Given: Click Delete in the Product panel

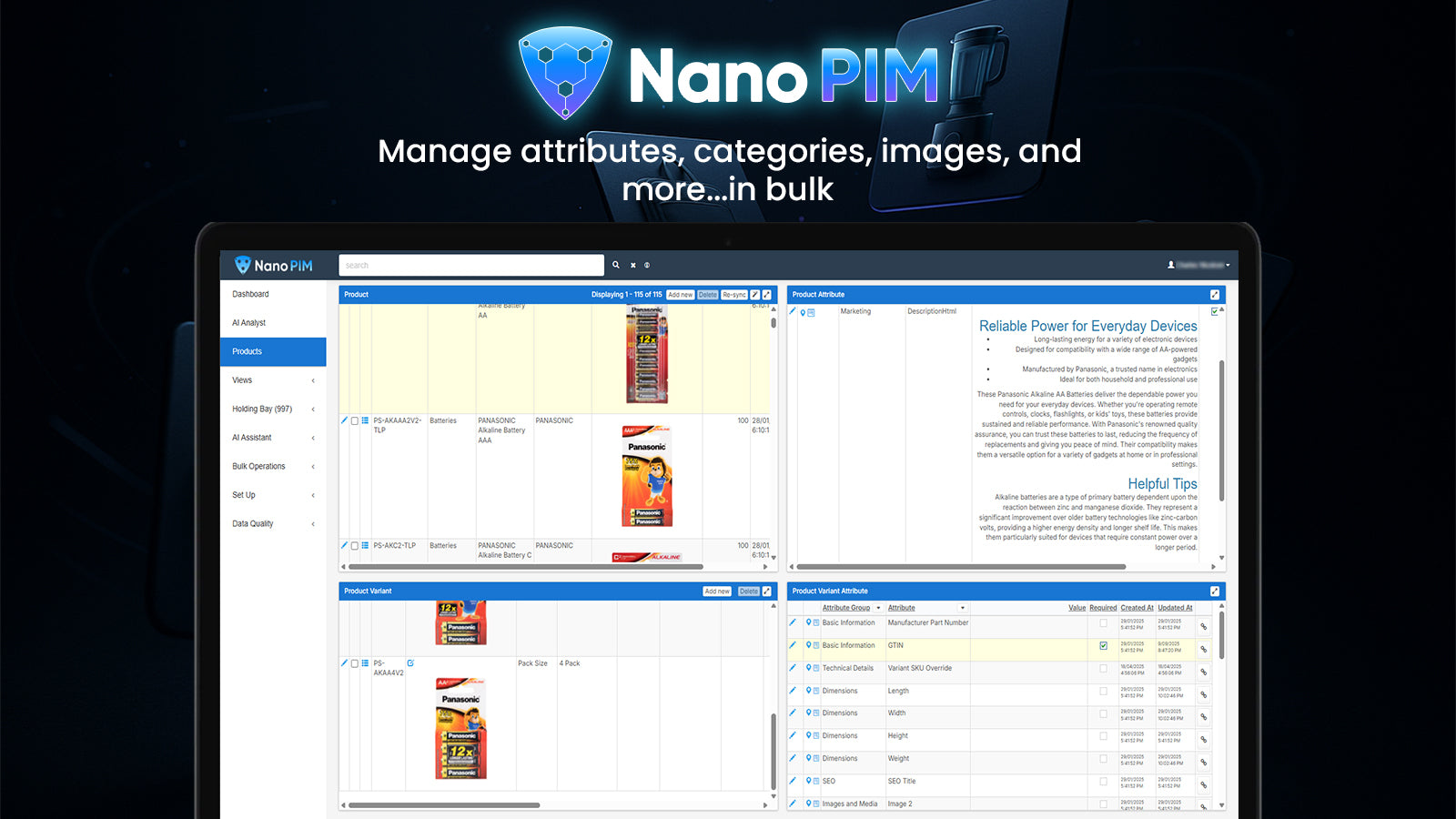Looking at the screenshot, I should point(708,295).
